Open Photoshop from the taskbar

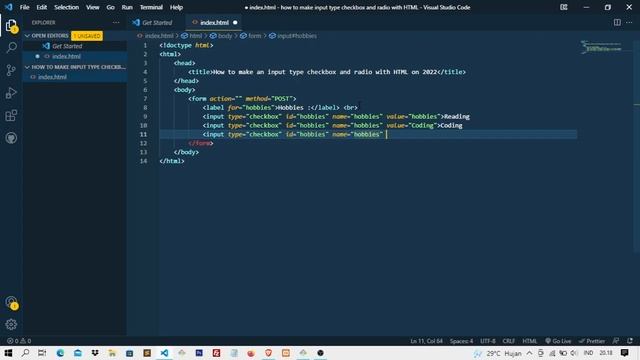click(x=199, y=353)
